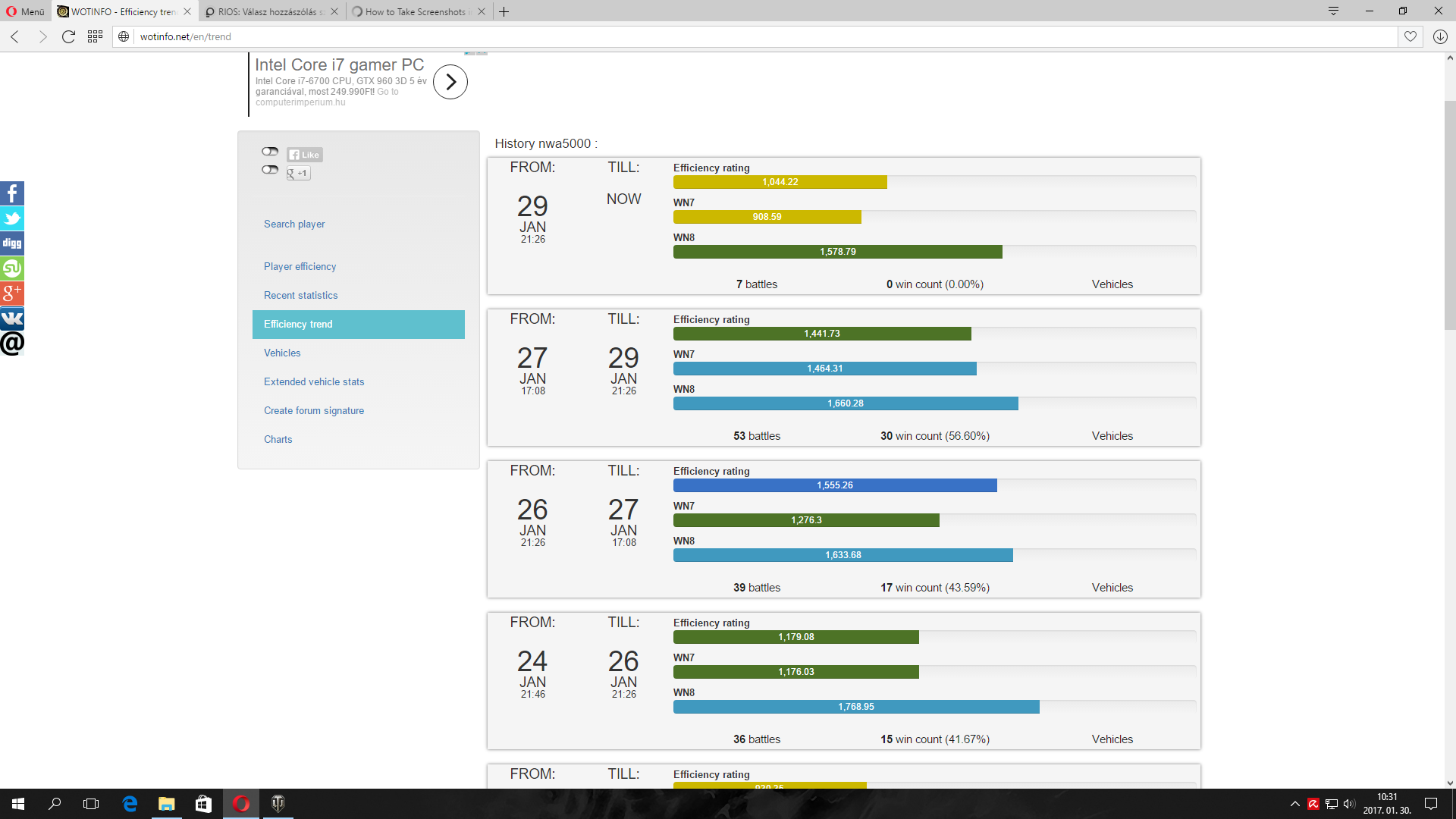
Task: Close the WOTINFO Efficiency trend tab
Action: point(187,11)
